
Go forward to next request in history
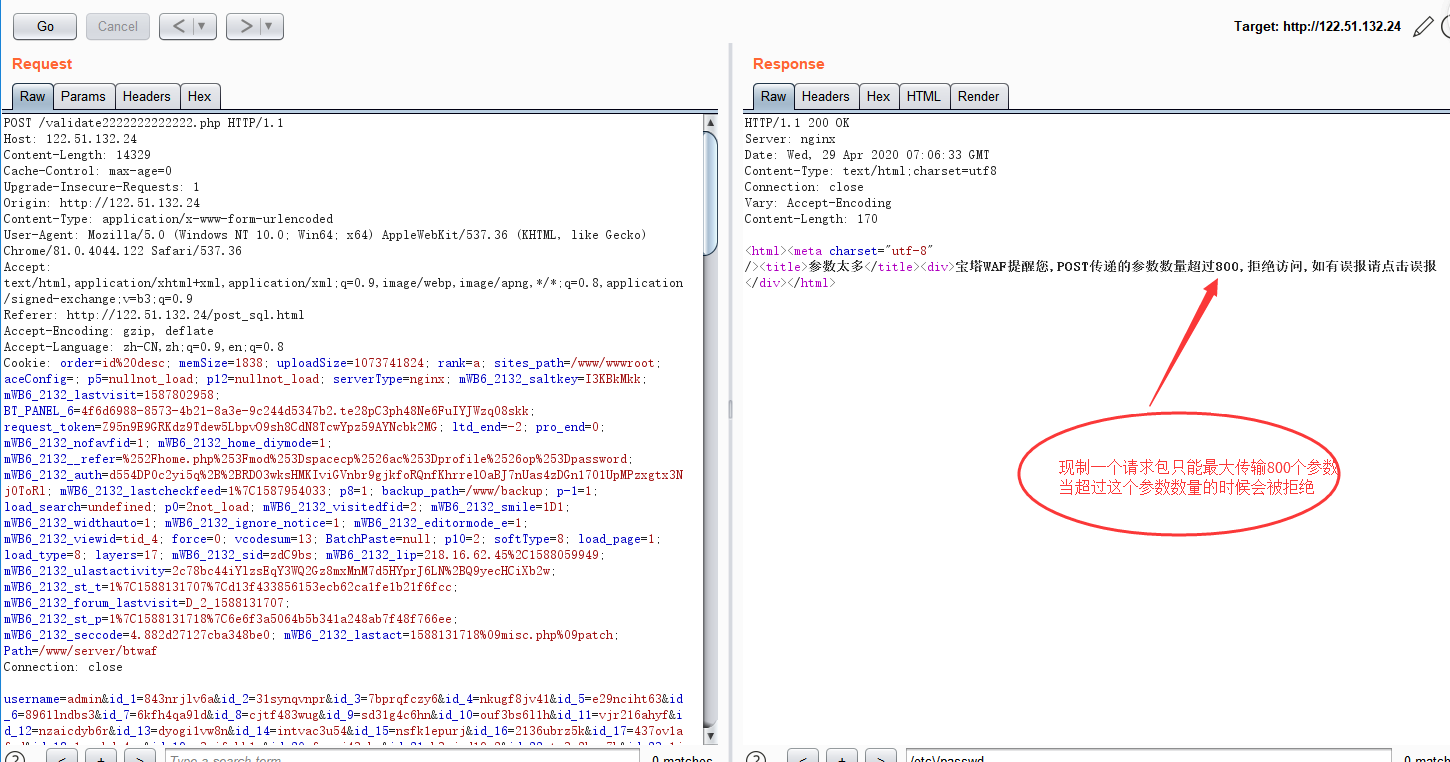click(244, 26)
